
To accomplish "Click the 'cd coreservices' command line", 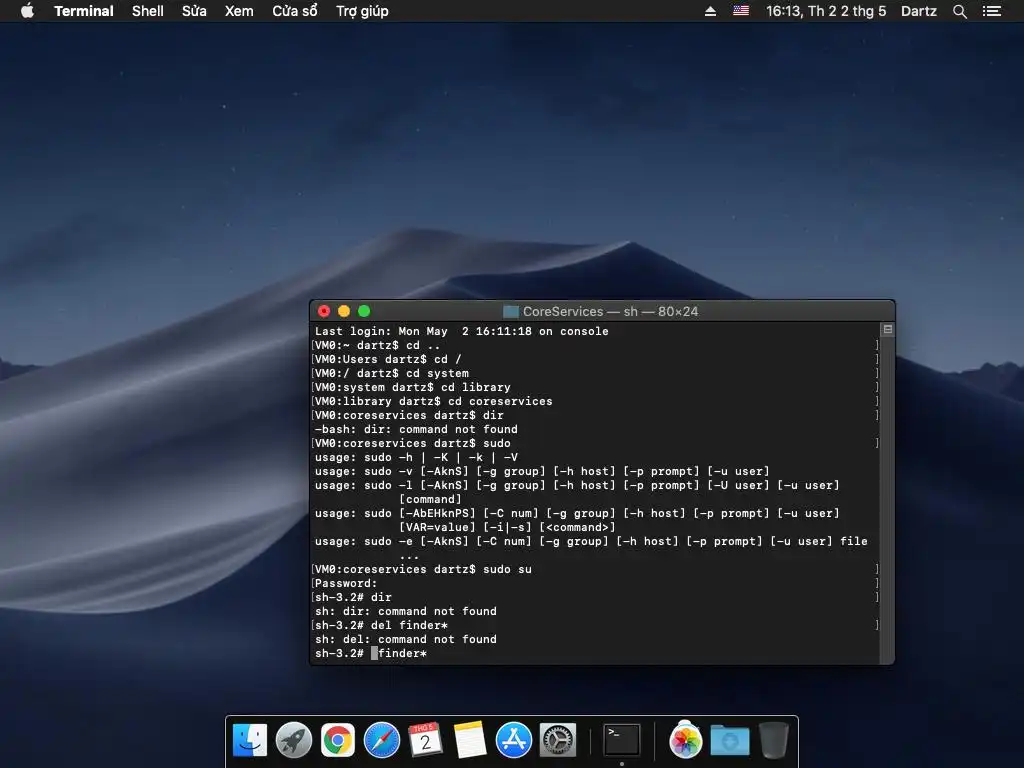I will tap(434, 401).
